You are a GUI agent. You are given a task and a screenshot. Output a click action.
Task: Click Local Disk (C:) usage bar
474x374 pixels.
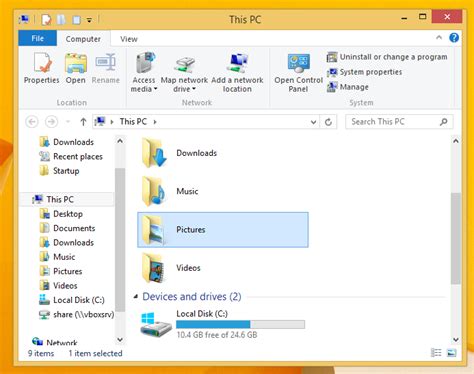(x=240, y=324)
